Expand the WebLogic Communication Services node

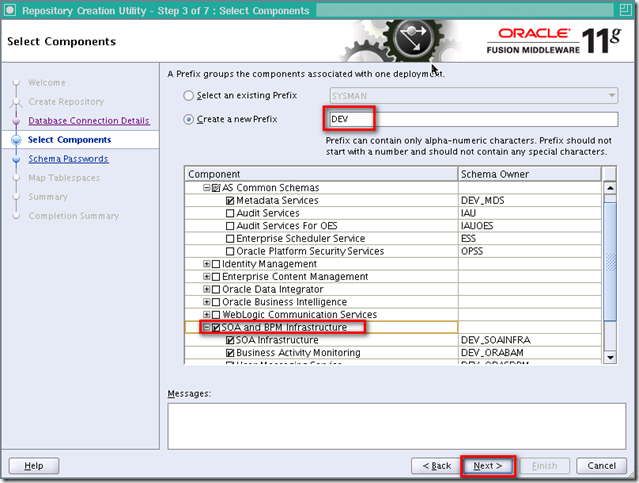coord(207,314)
